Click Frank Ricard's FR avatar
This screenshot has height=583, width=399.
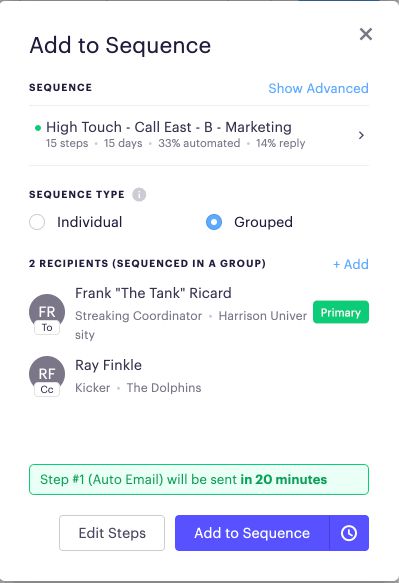(47, 311)
